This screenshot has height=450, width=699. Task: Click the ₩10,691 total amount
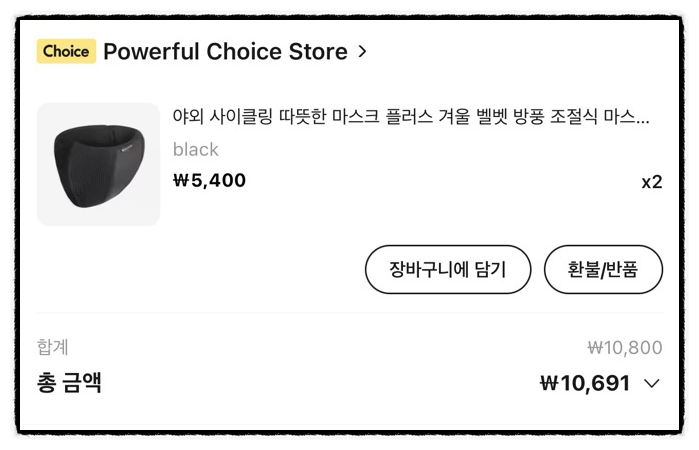[x=585, y=383]
